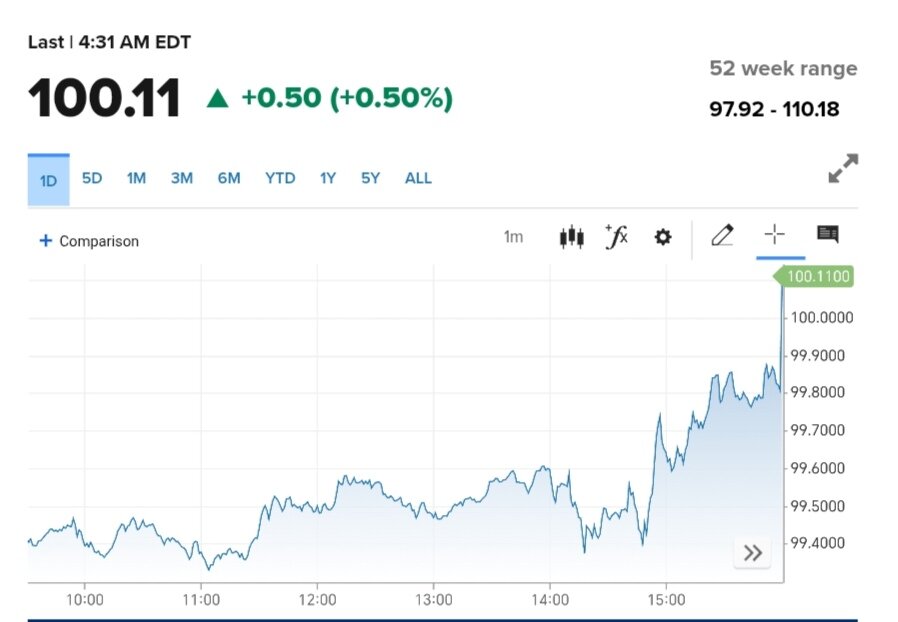Screen dimensions: 898x622
Task: Select the 1D time range tab
Action: coord(48,180)
